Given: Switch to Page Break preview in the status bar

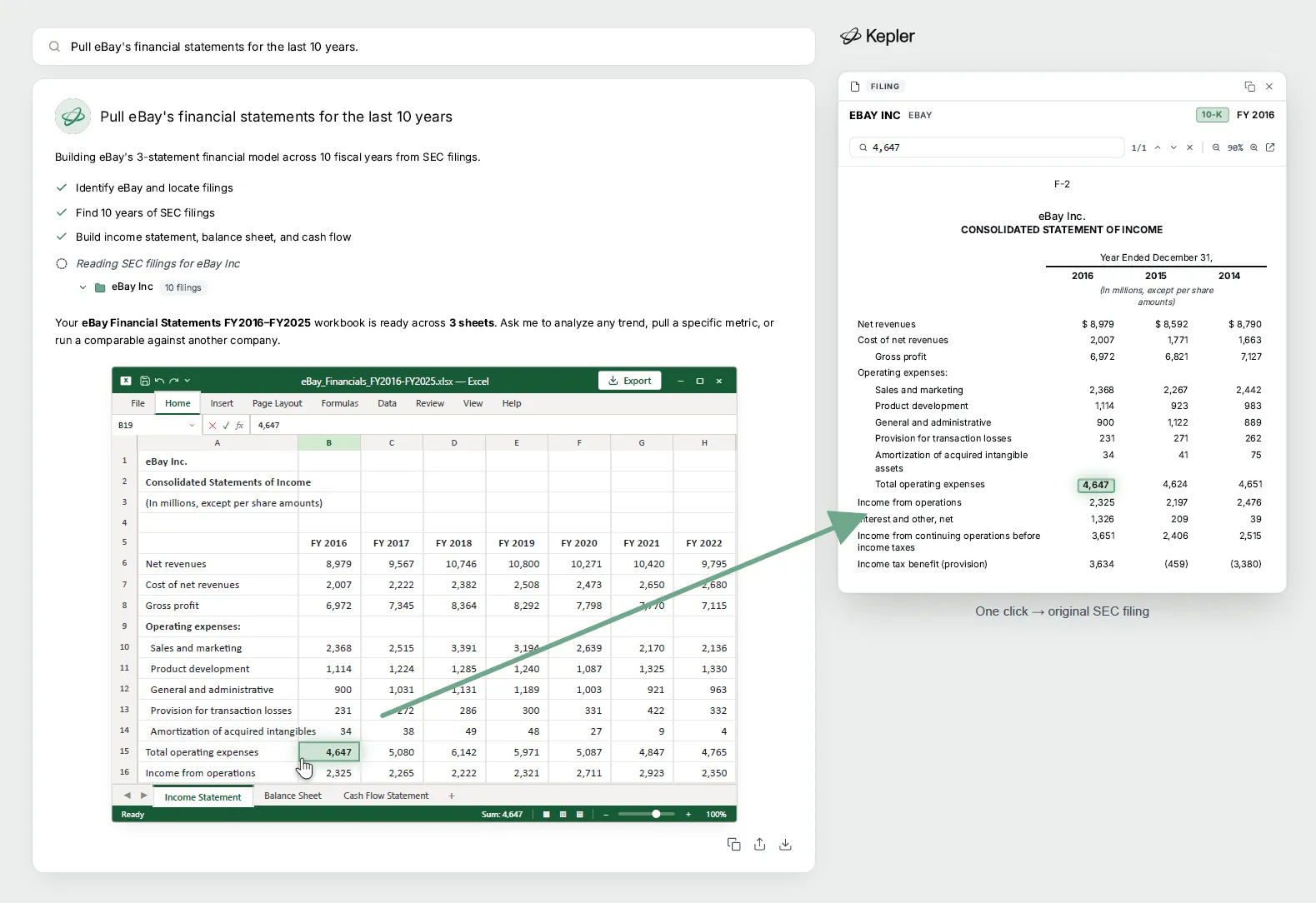Looking at the screenshot, I should pos(580,814).
